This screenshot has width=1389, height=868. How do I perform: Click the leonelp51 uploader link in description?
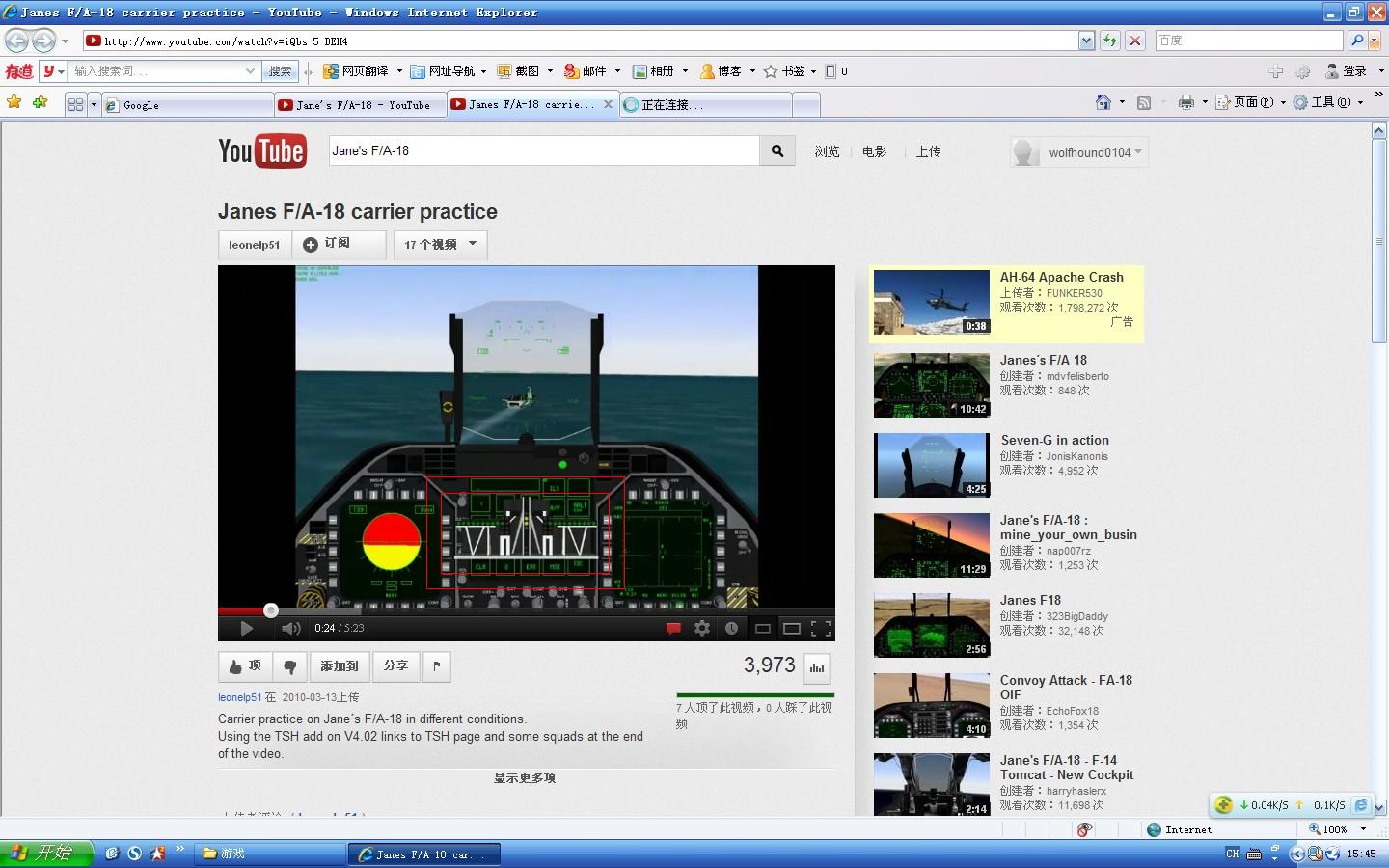click(239, 697)
